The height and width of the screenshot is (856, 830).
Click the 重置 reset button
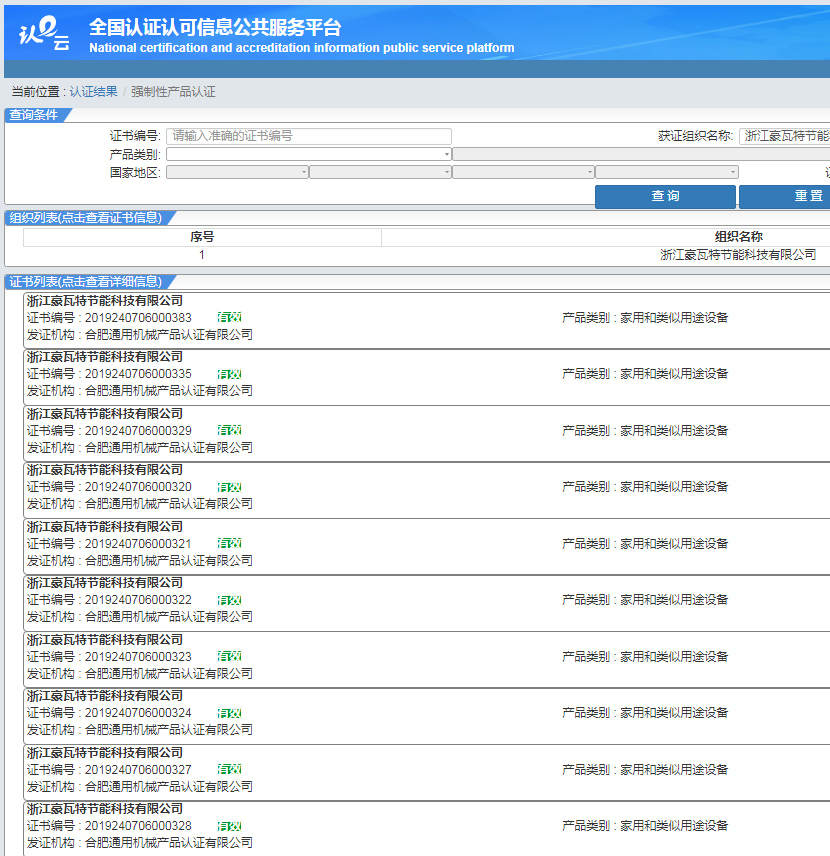coord(785,197)
